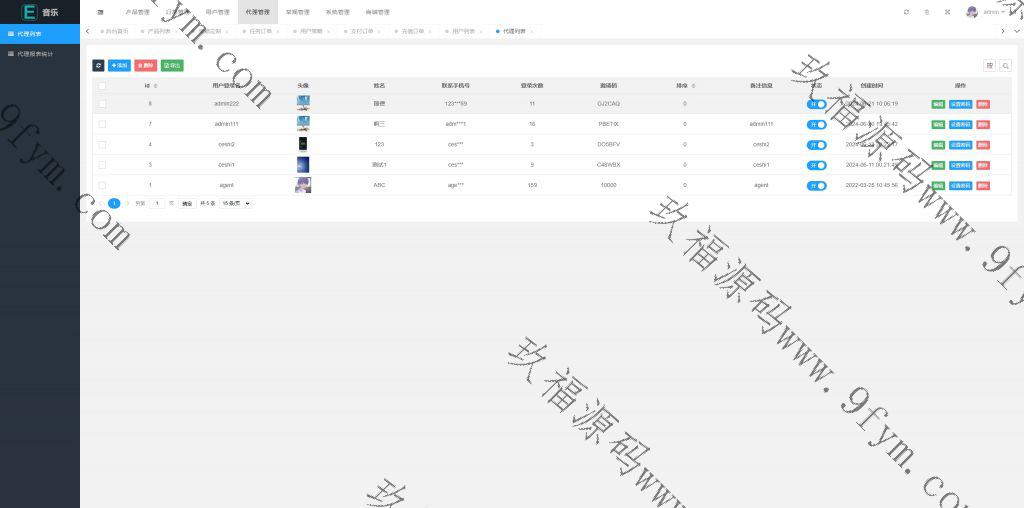This screenshot has width=1024, height=508.
Task: Collapse the sidebar with the menu icon
Action: 100,12
